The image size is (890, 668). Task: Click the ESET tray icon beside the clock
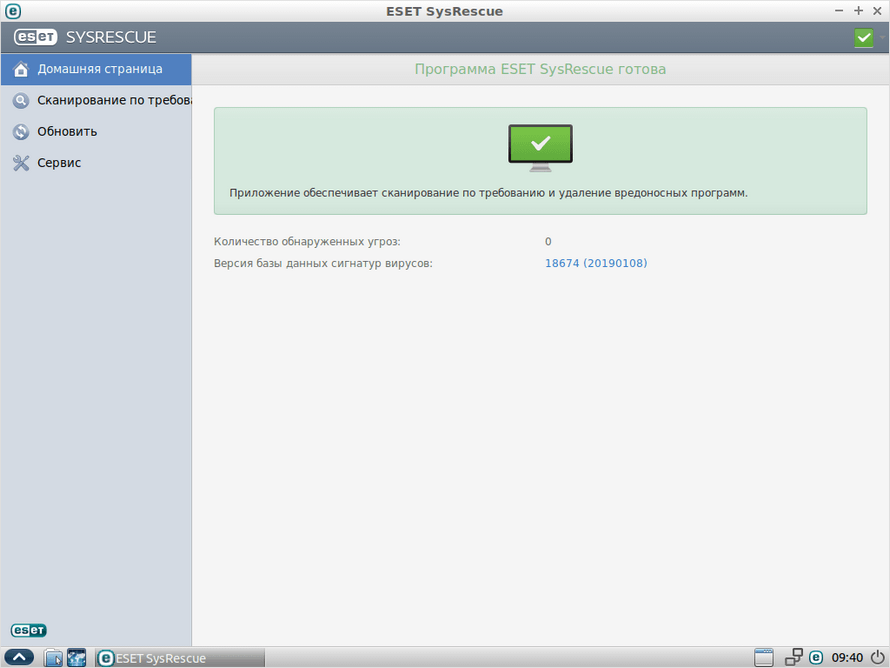[x=816, y=657]
